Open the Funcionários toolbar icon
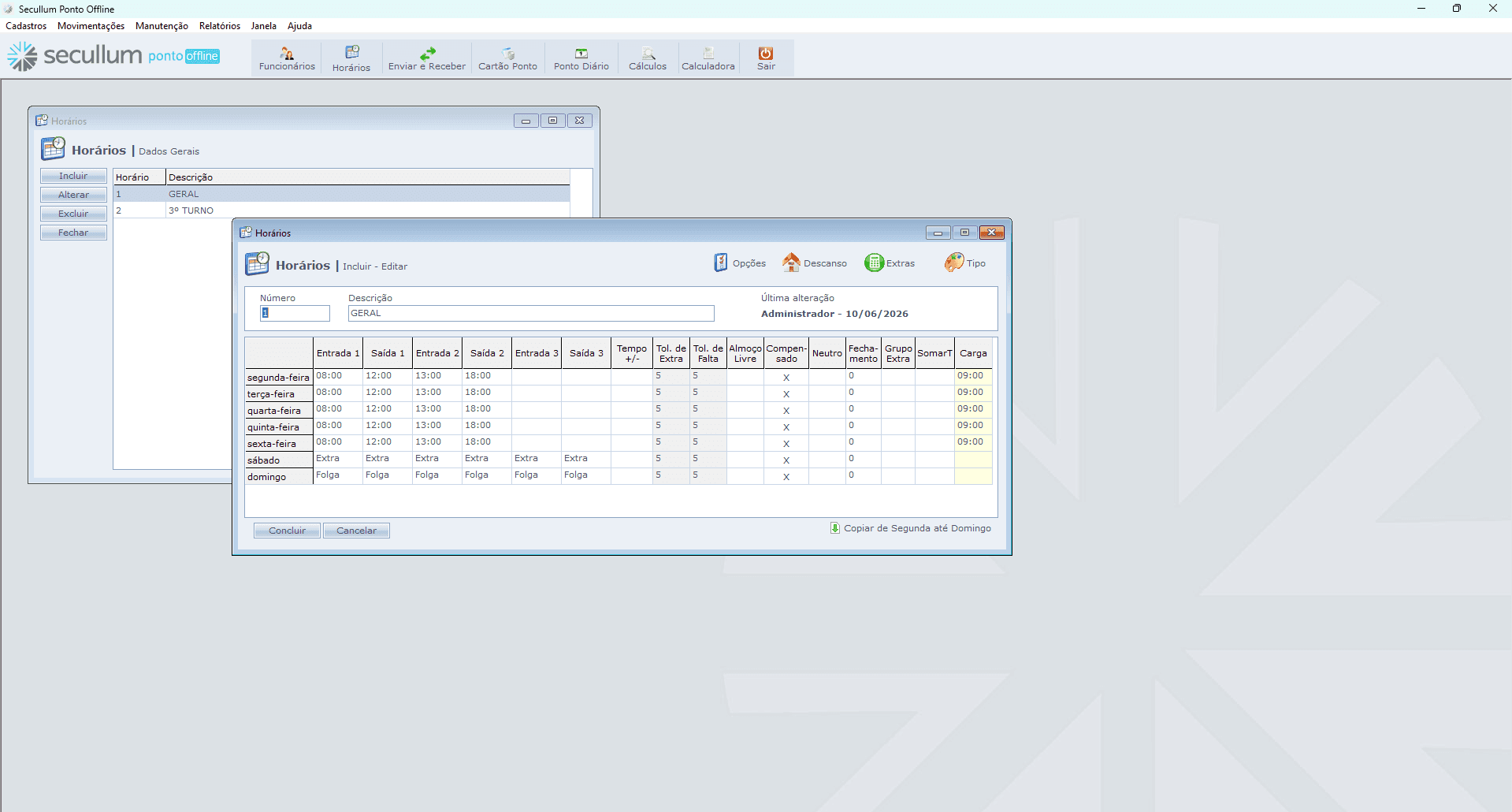 pos(287,58)
